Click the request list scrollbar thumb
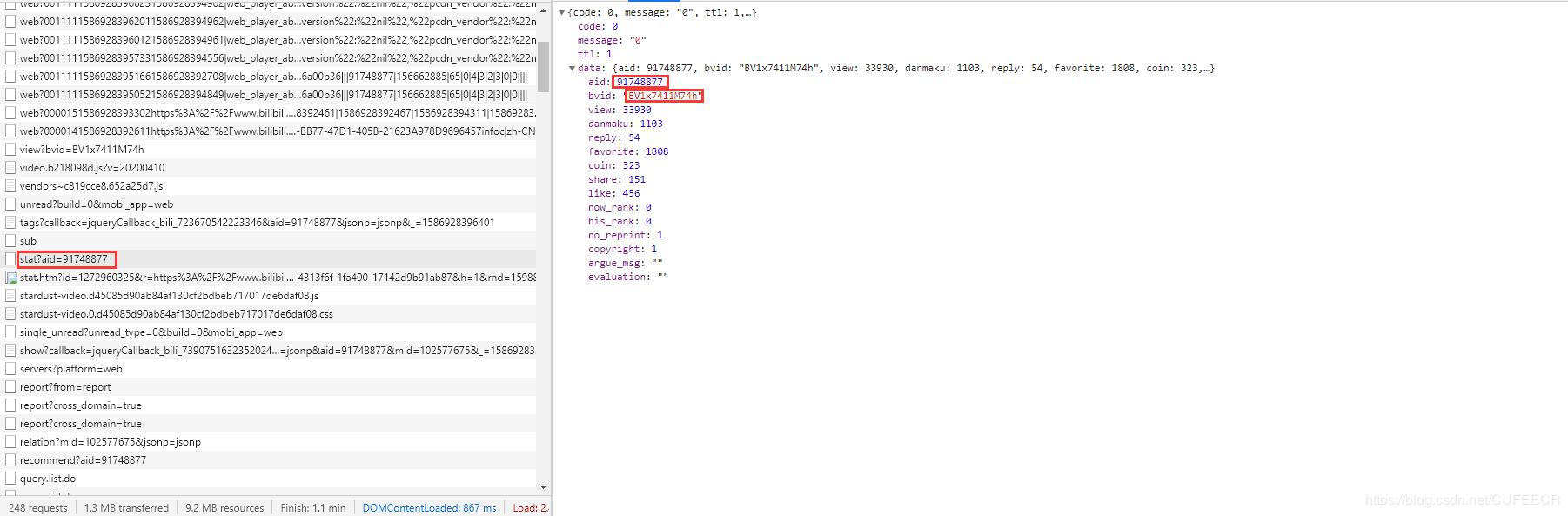 pos(544,66)
